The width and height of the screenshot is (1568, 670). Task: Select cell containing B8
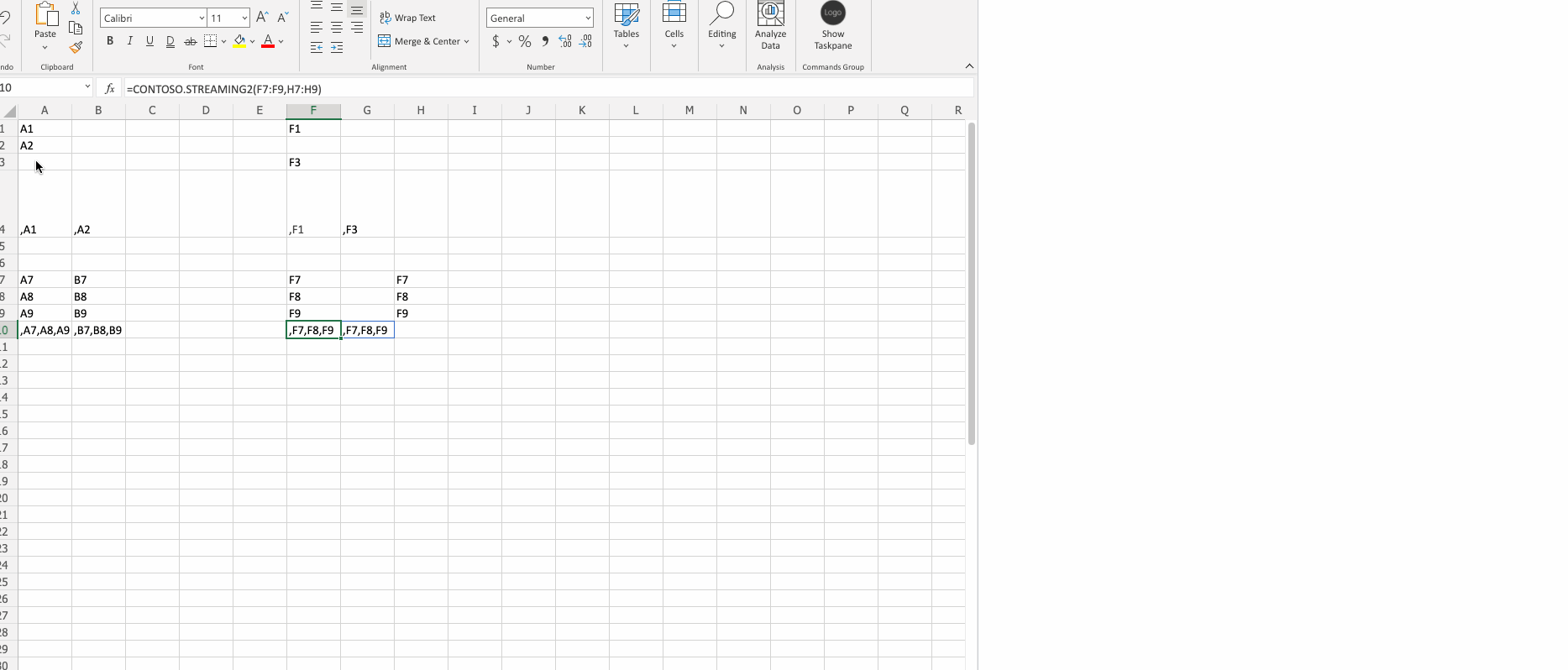pyautogui.click(x=98, y=296)
